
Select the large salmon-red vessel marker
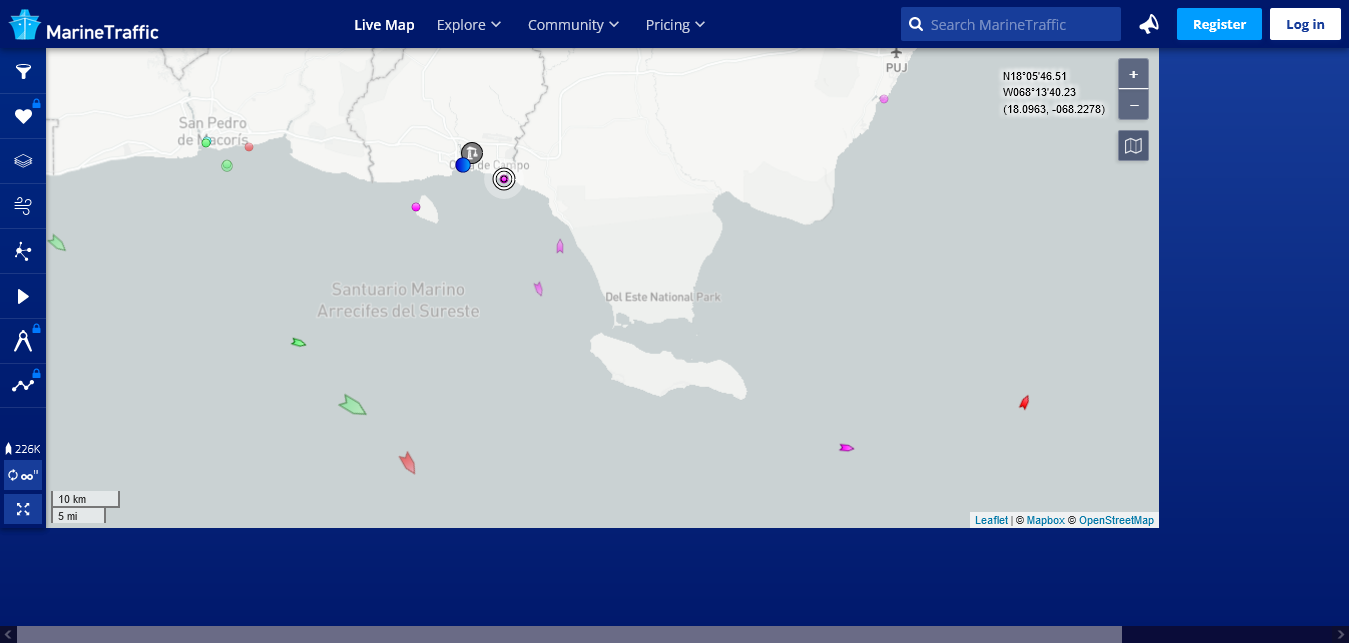[407, 462]
